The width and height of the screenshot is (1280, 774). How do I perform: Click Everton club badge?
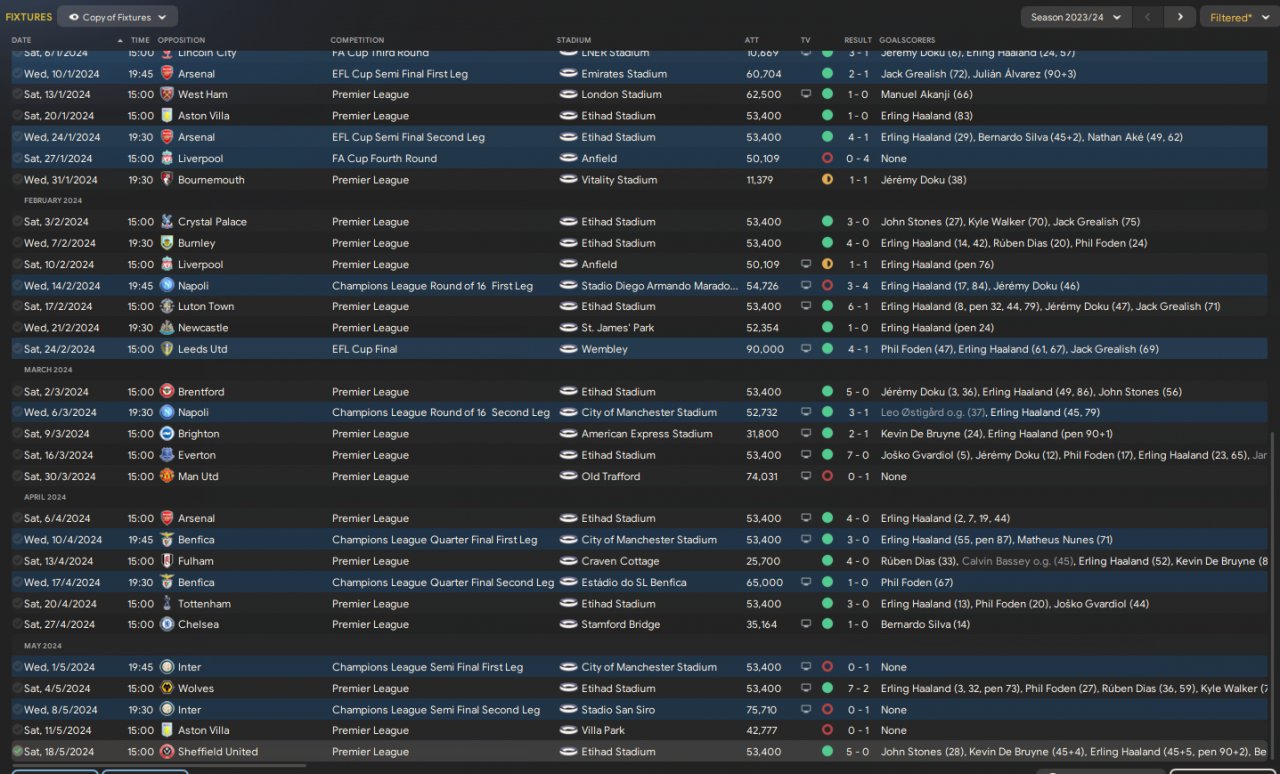pos(167,455)
